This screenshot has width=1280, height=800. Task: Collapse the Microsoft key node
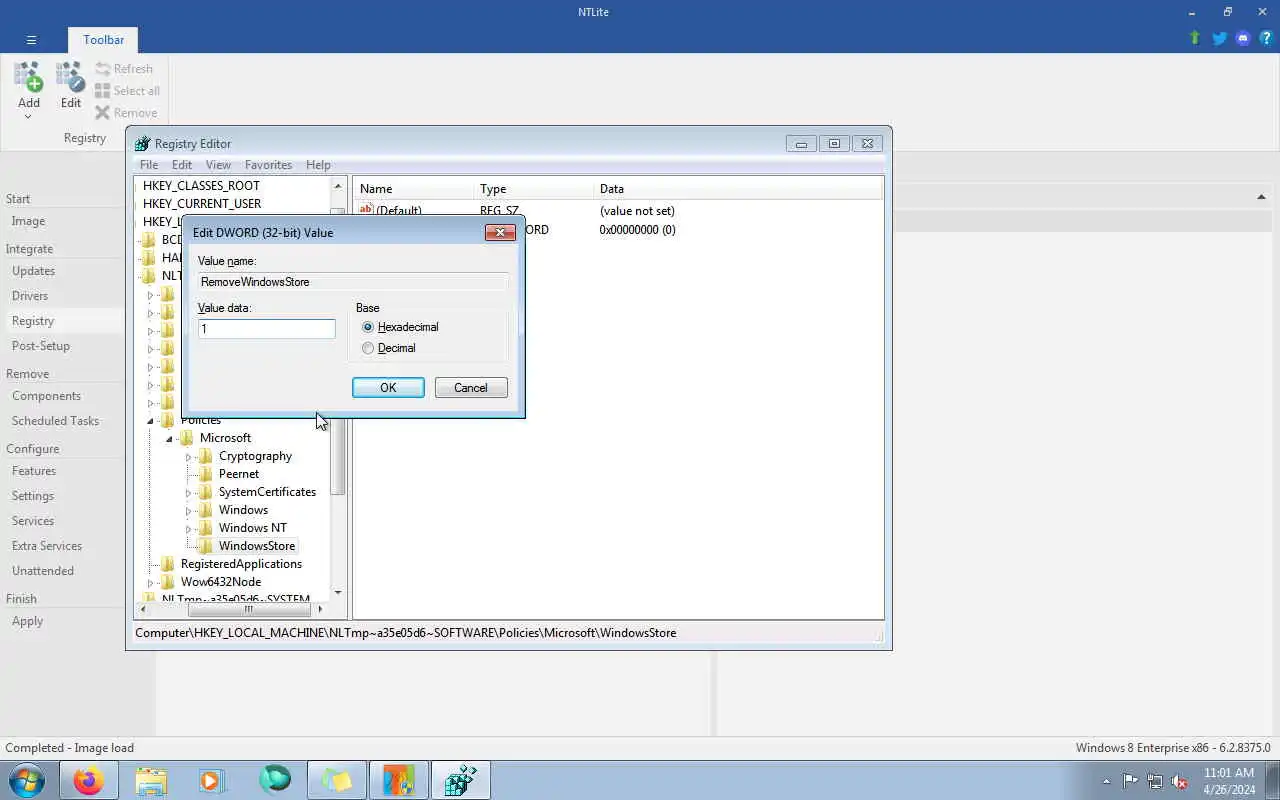[x=169, y=439]
